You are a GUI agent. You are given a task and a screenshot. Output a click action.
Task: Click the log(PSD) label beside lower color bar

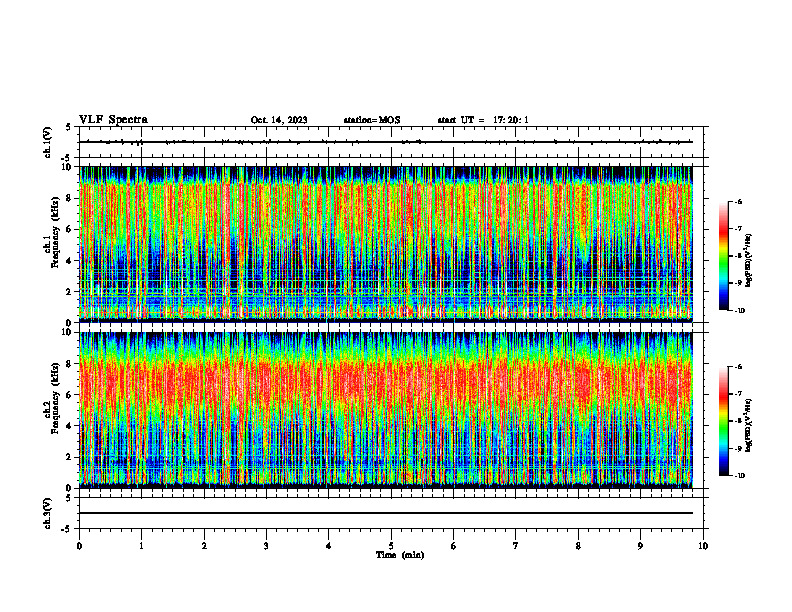coord(749,425)
